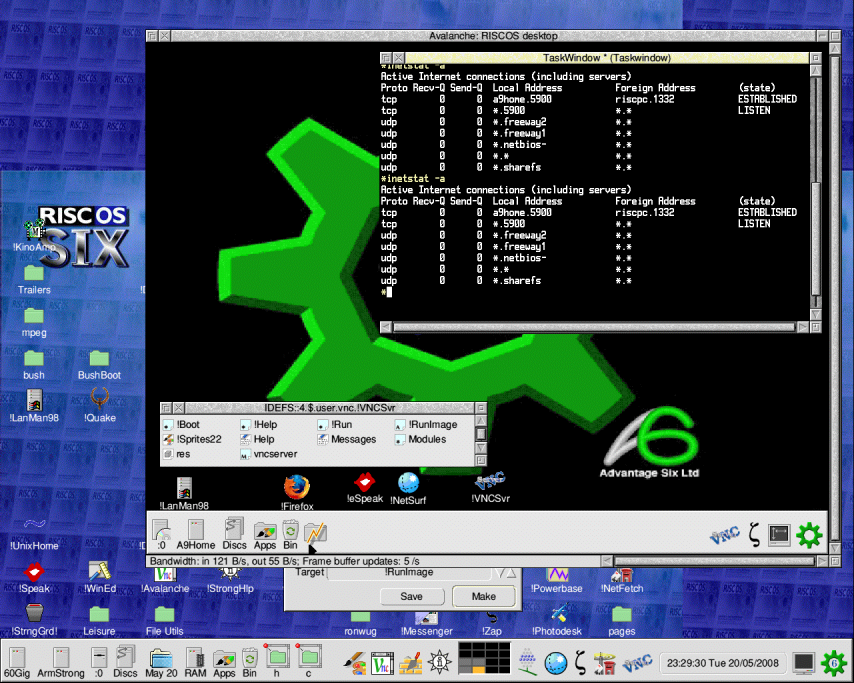This screenshot has height=683, width=854.
Task: Click the desktop pager grid on the icon bar
Action: (484, 657)
